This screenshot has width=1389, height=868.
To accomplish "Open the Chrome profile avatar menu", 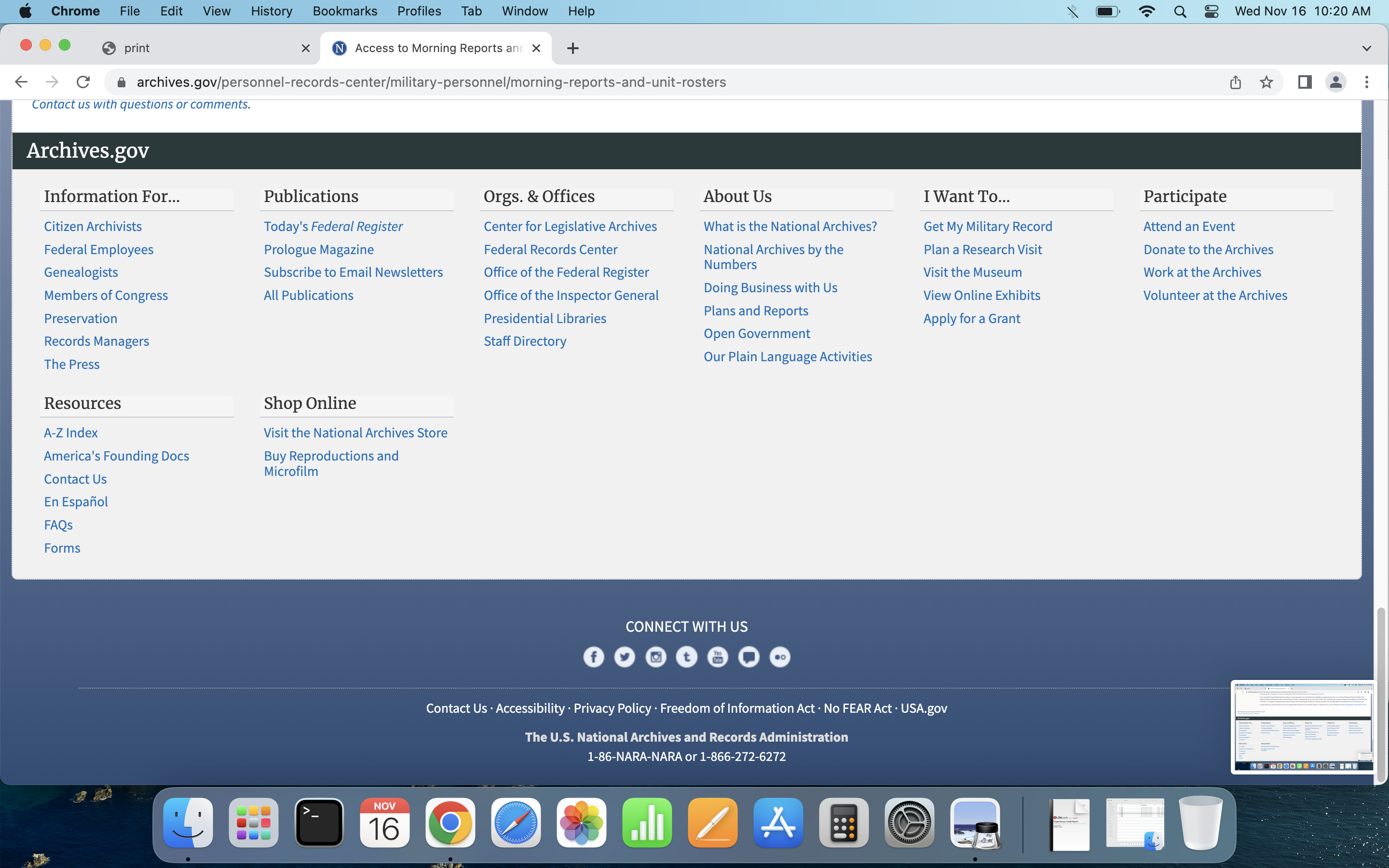I will (1335, 82).
